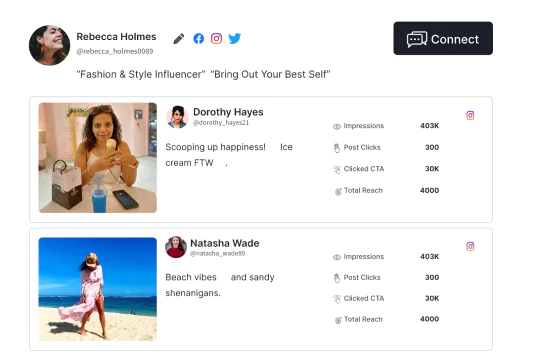This screenshot has height=360, width=535.
Task: Click the @natasha_wade89 handle
Action: (x=217, y=253)
